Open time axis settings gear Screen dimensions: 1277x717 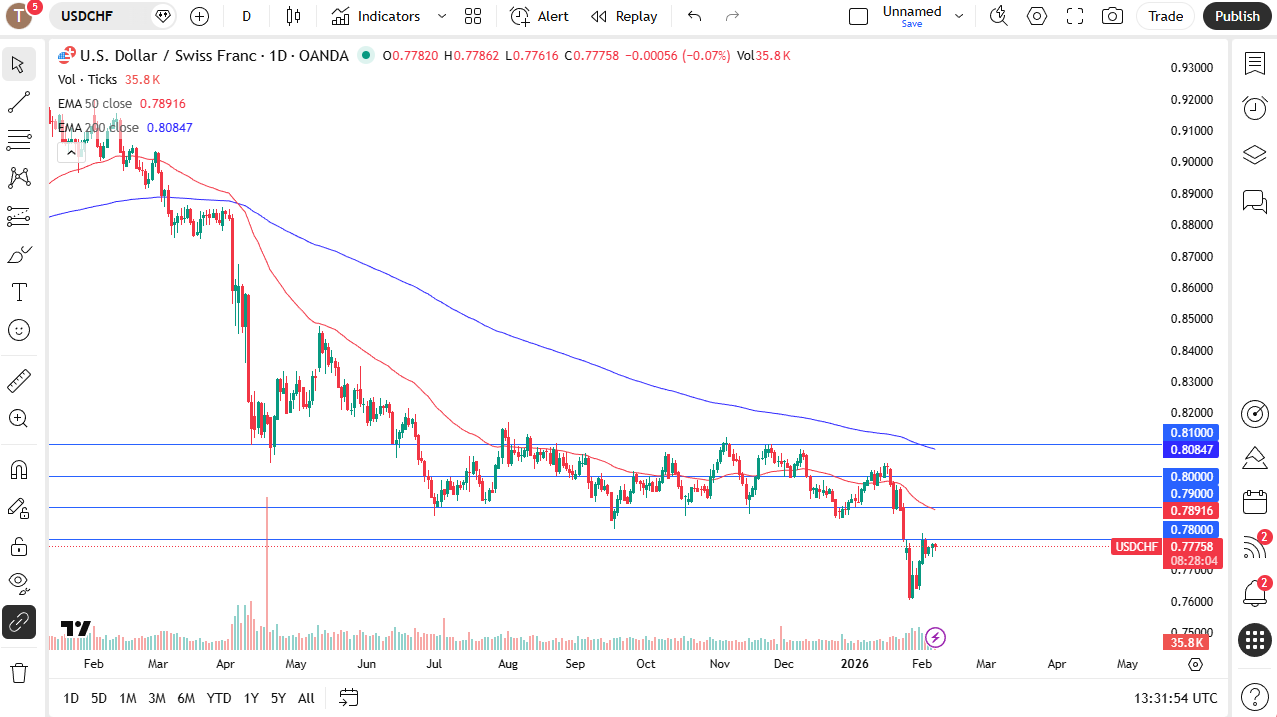(1196, 664)
